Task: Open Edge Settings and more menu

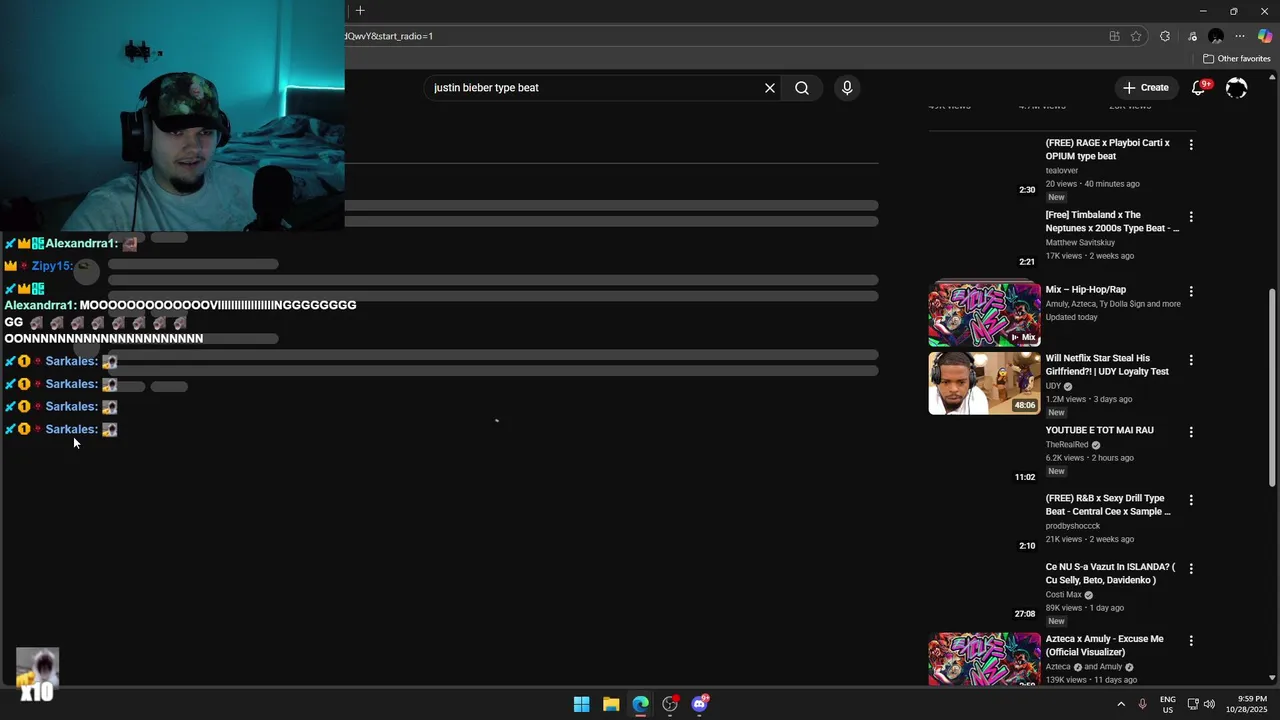Action: 1240,36
